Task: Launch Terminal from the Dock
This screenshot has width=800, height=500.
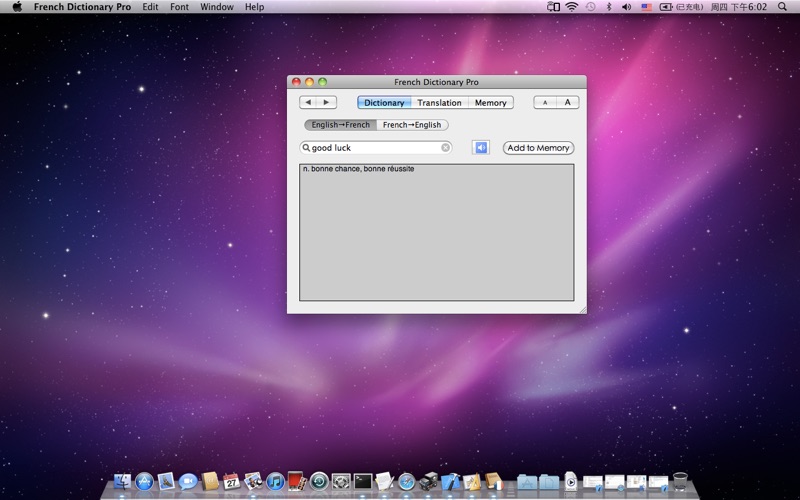Action: (x=363, y=482)
